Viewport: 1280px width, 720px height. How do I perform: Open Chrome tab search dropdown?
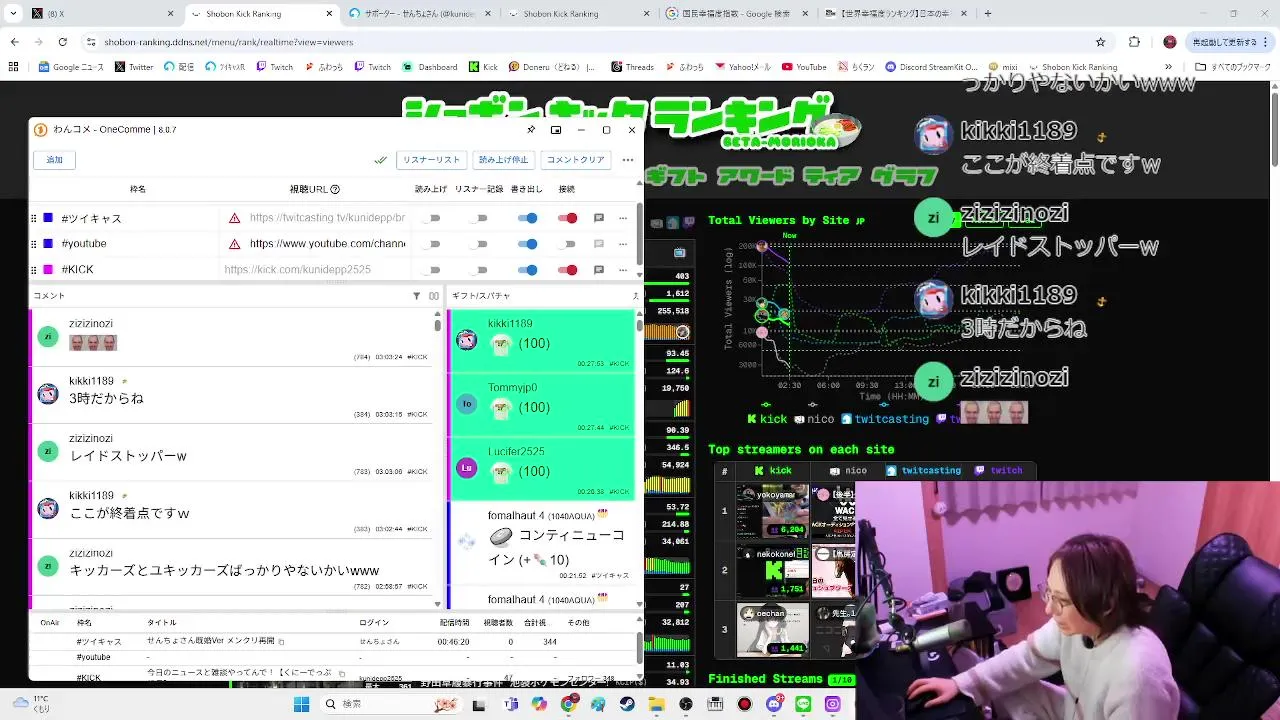coord(13,14)
